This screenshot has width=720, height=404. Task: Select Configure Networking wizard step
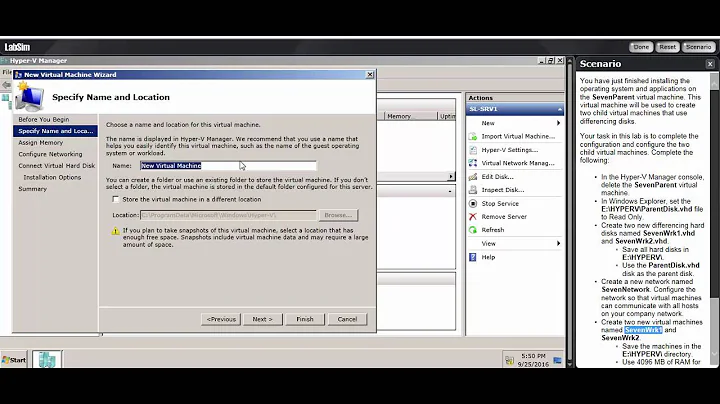click(x=50, y=154)
